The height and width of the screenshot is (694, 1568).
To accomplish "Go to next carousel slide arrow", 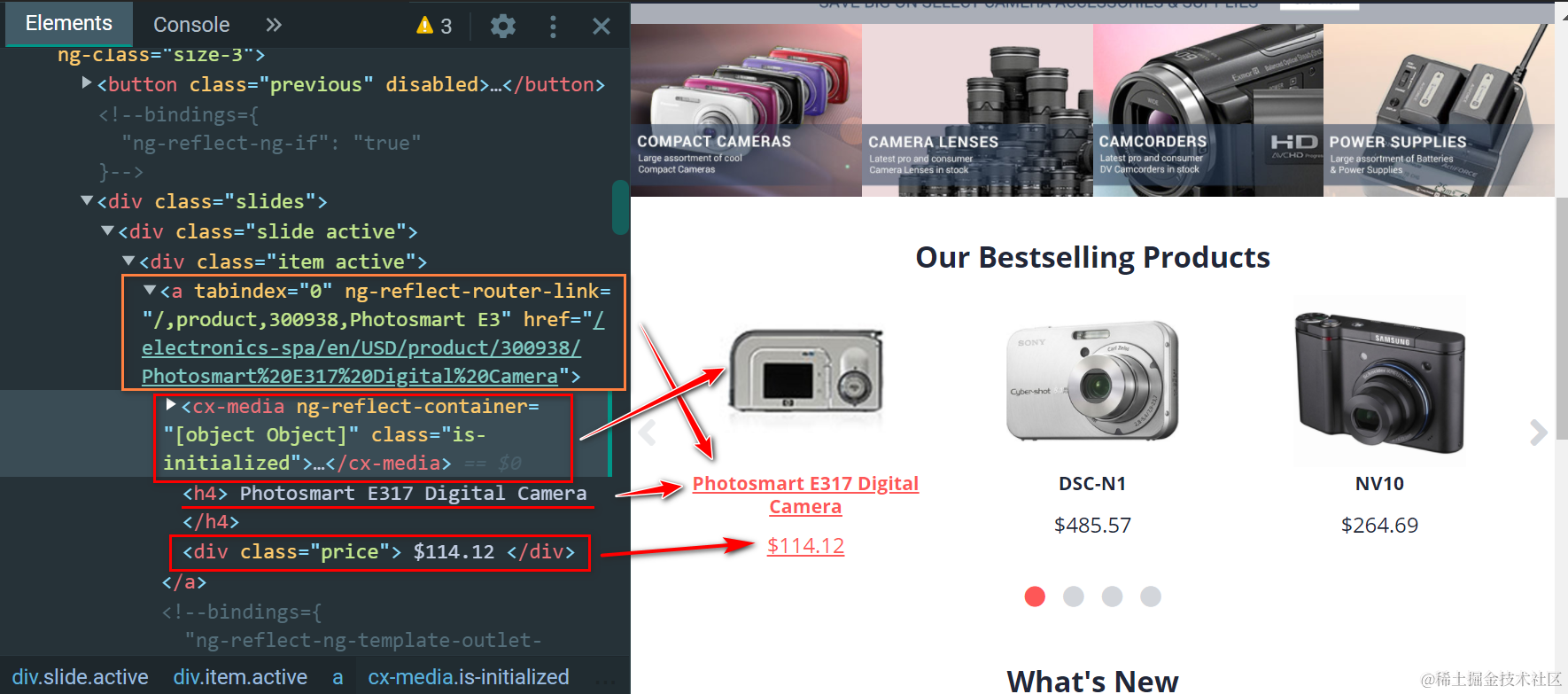I will [1538, 433].
